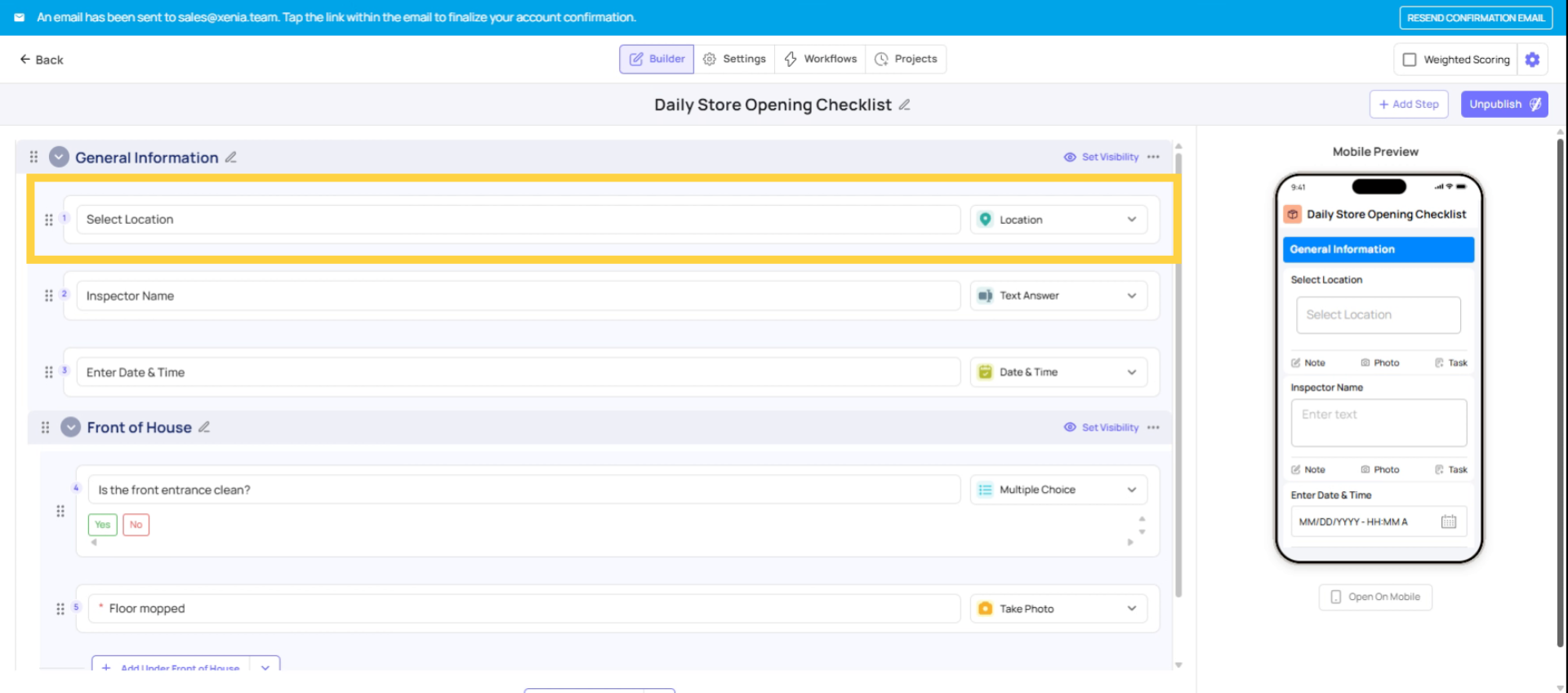Viewport: 1568px width, 693px height.
Task: Click drag handle for front entrance question
Action: click(x=60, y=512)
